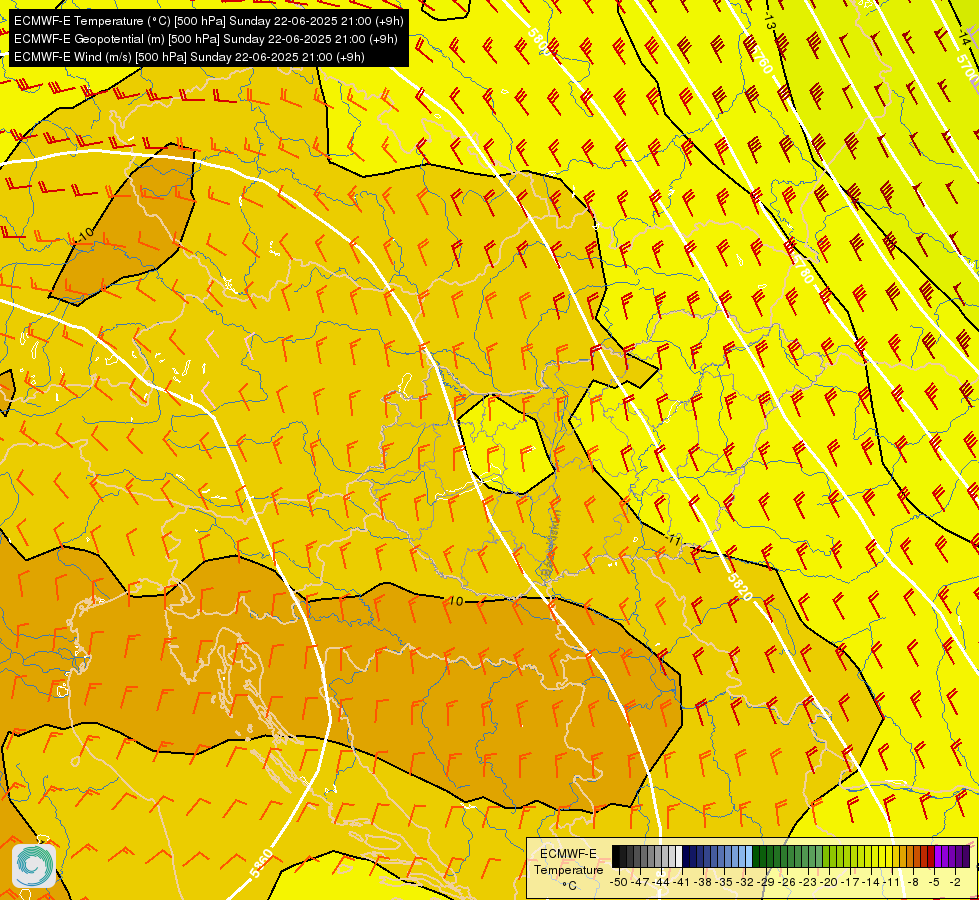The width and height of the screenshot is (979, 900).
Task: Click the -2 value on the legend
Action: (x=955, y=882)
